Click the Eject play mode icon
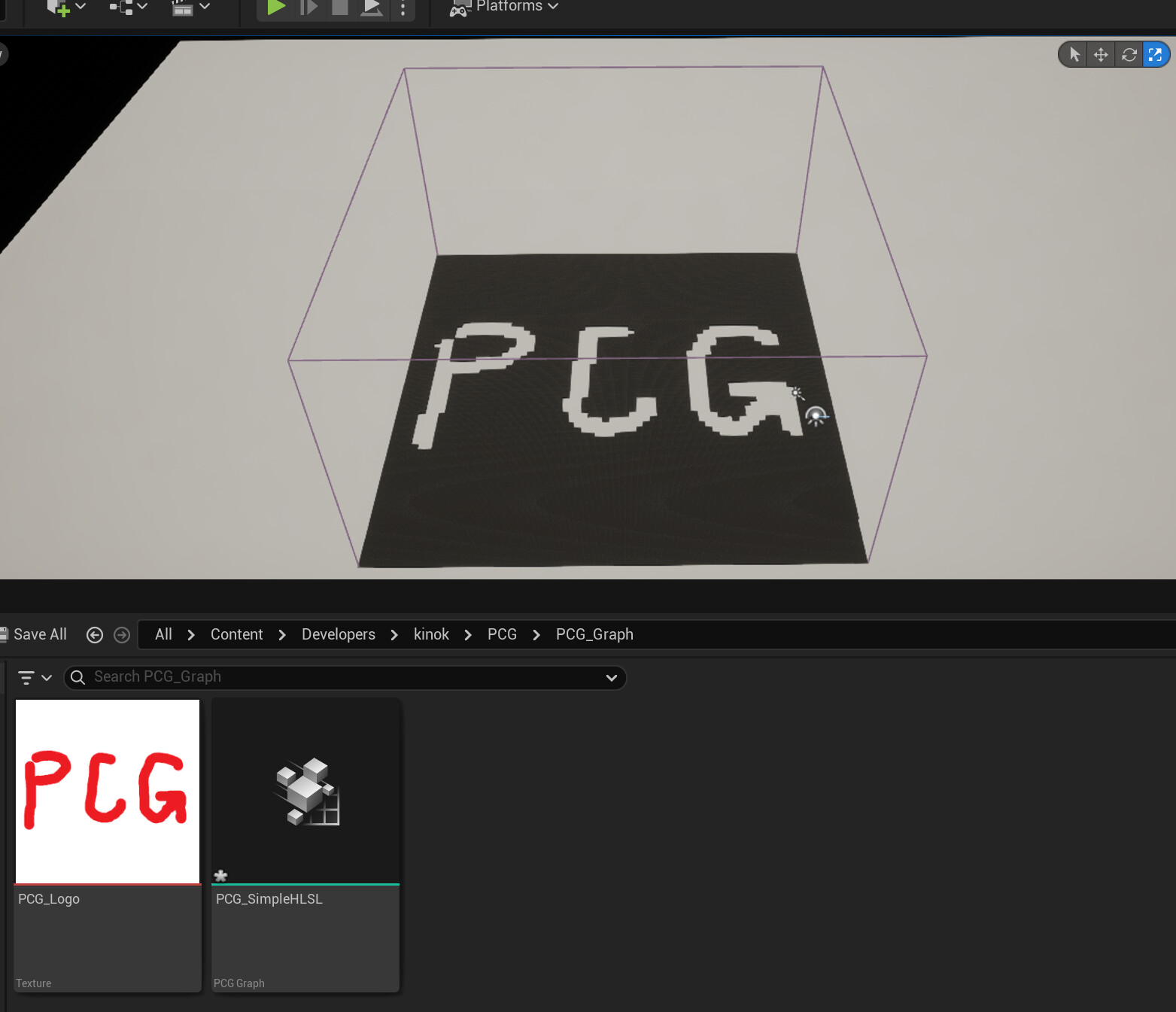The height and width of the screenshot is (1012, 1176). [x=371, y=8]
